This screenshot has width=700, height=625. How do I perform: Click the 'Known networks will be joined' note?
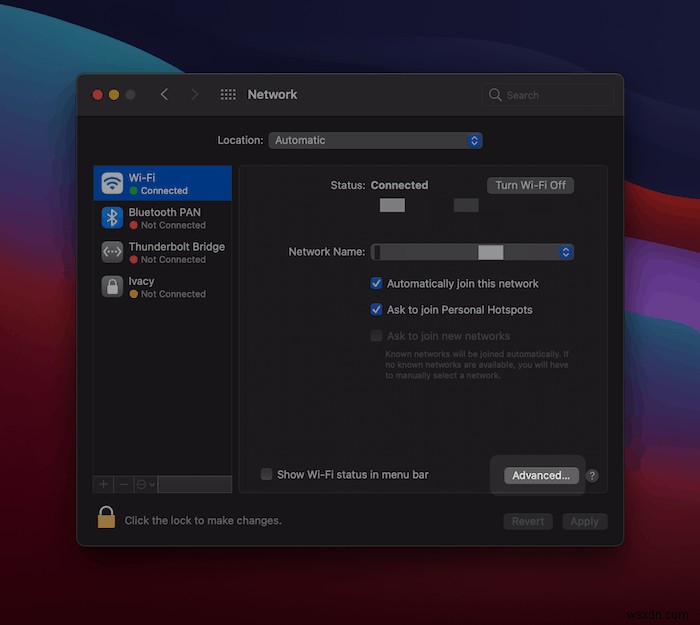pyautogui.click(x=477, y=365)
